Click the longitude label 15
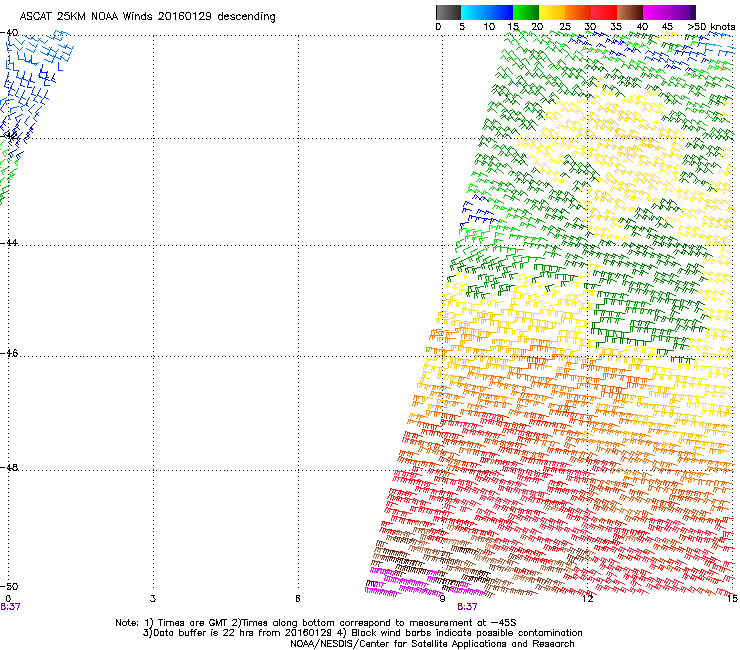Viewport: 740px width, 650px height. [x=732, y=599]
